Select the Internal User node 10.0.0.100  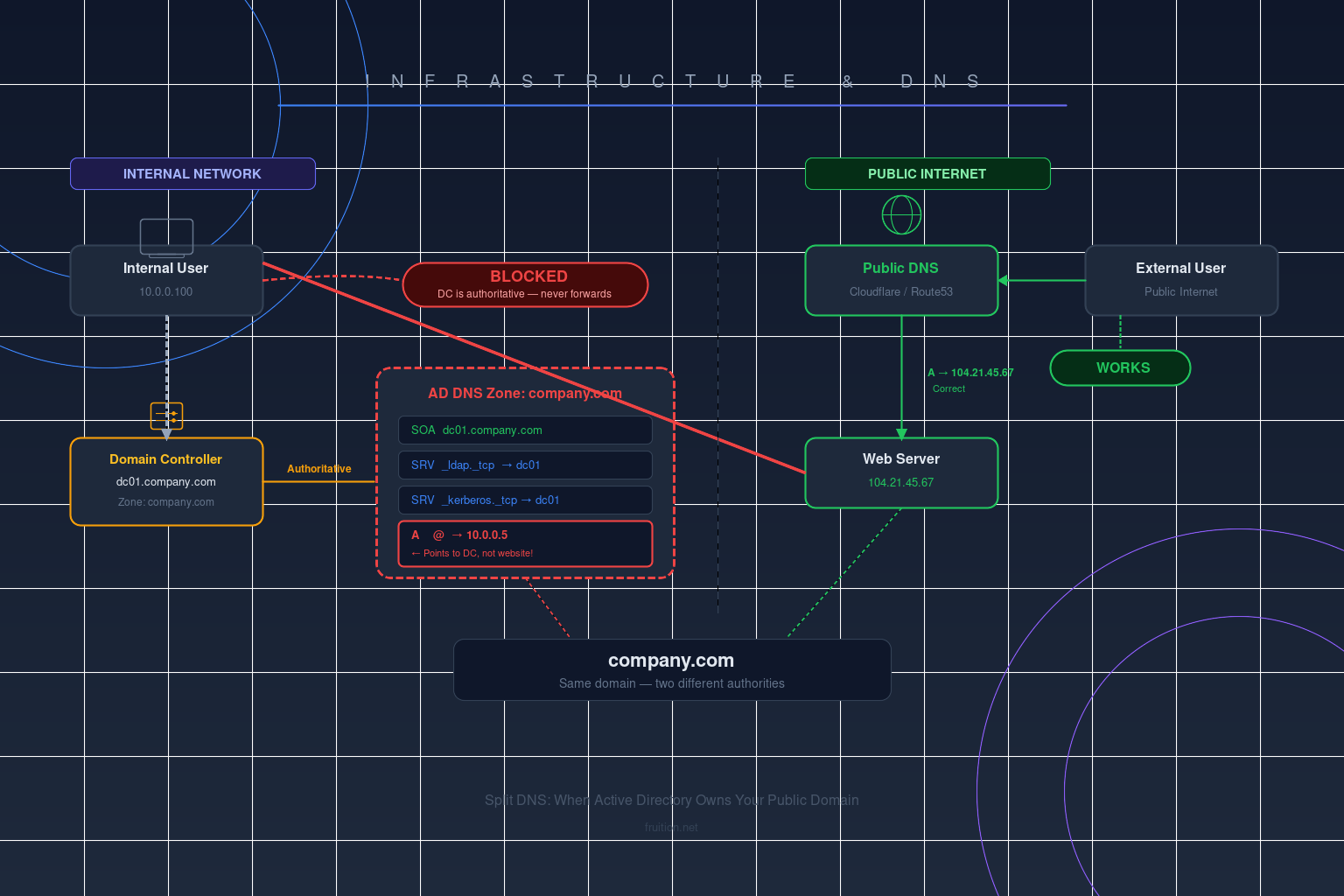tap(166, 280)
